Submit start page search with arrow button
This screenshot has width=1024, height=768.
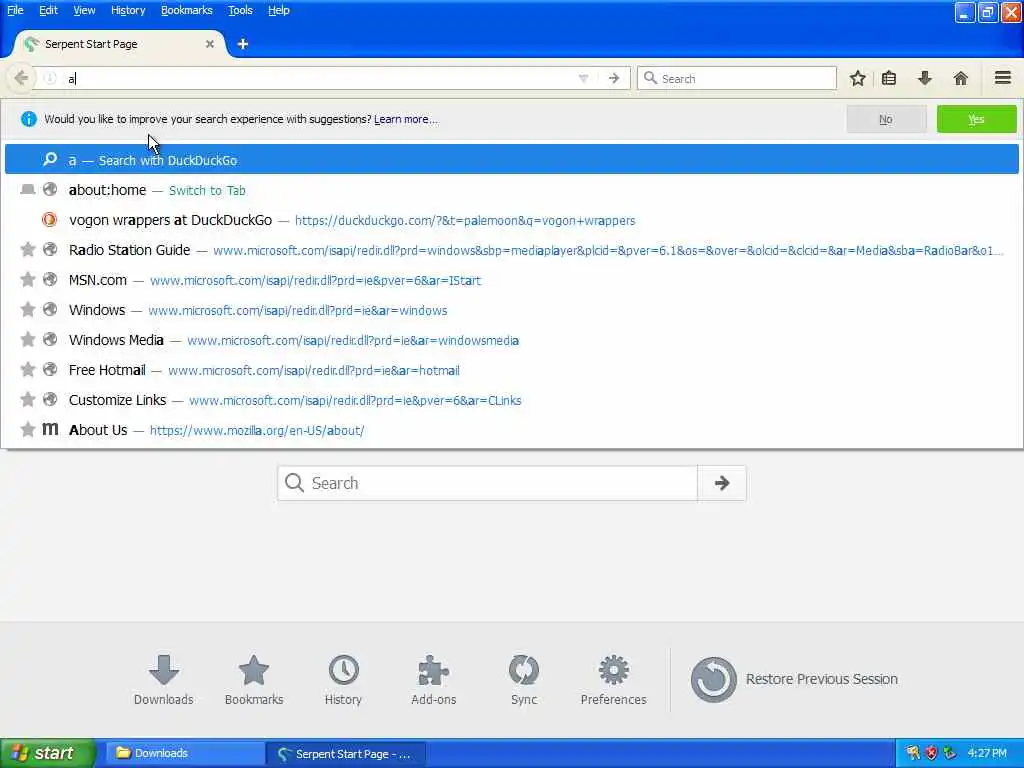coord(722,483)
